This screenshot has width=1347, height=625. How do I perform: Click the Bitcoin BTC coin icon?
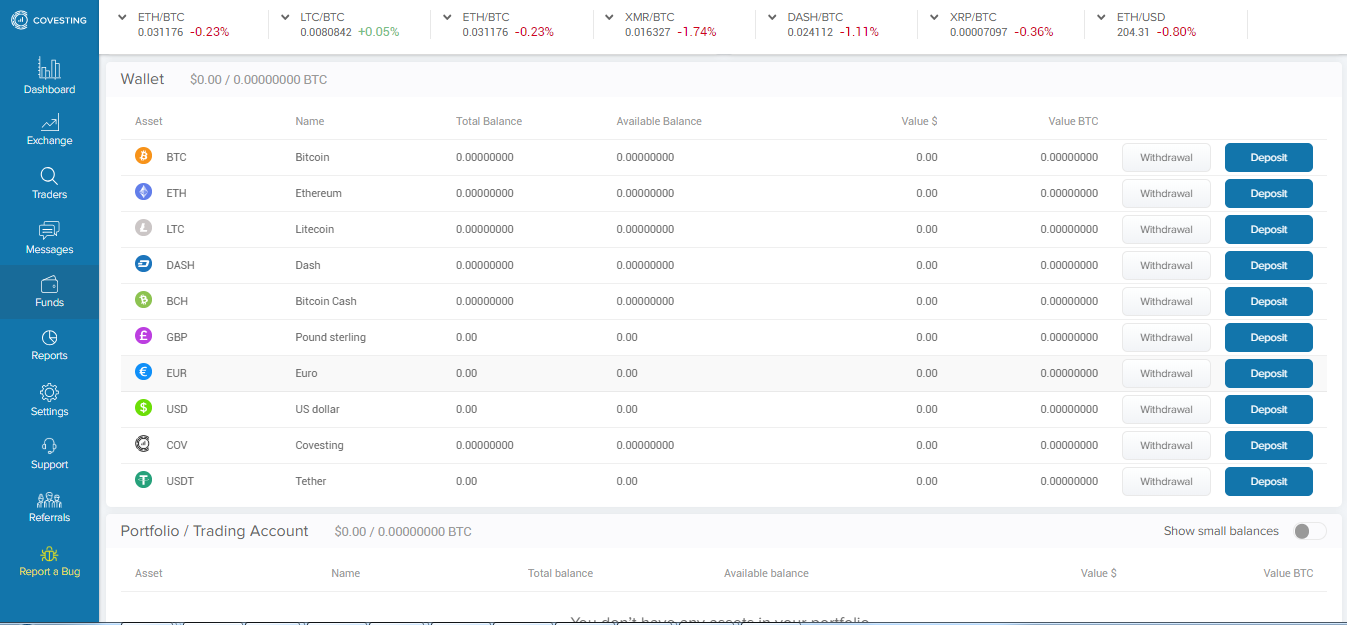coord(143,156)
